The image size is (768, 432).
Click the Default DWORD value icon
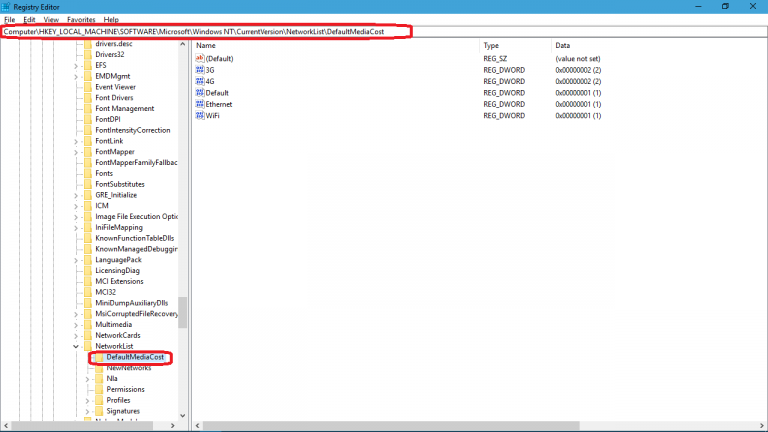pyautogui.click(x=198, y=93)
